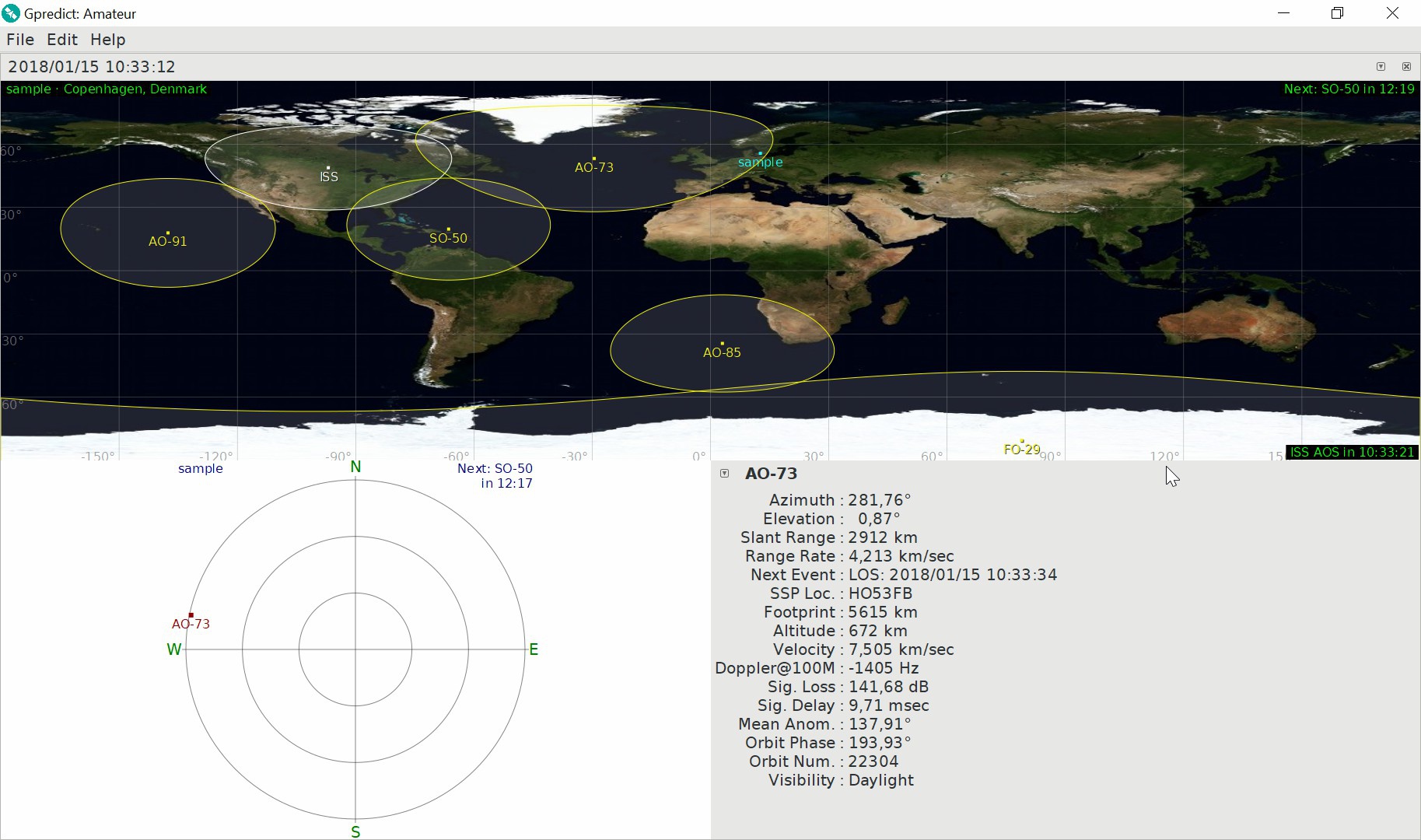Open the Edit menu
The height and width of the screenshot is (840, 1421).
tap(62, 40)
